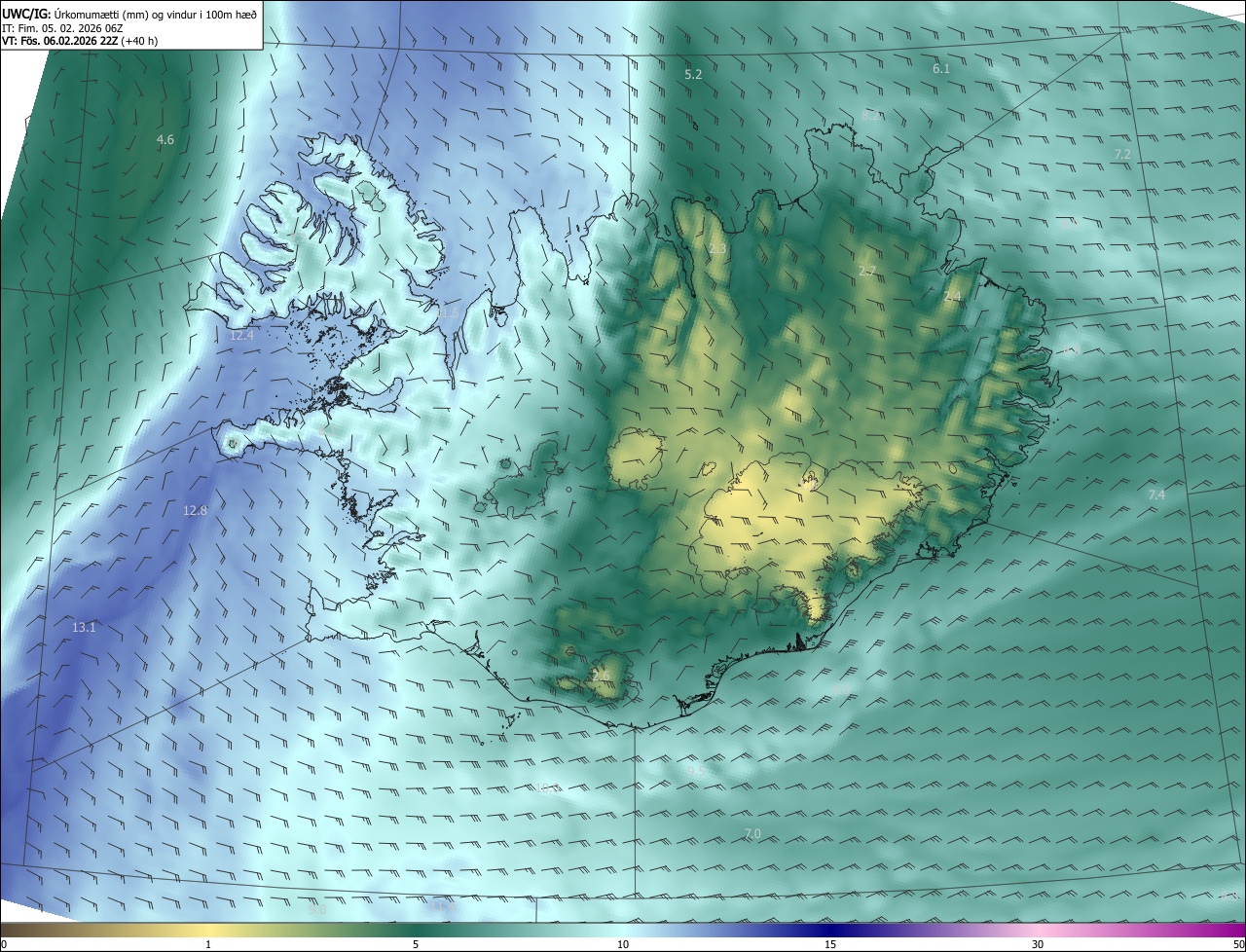Click the 2.4 value label
1246x952 pixels.
[952, 296]
